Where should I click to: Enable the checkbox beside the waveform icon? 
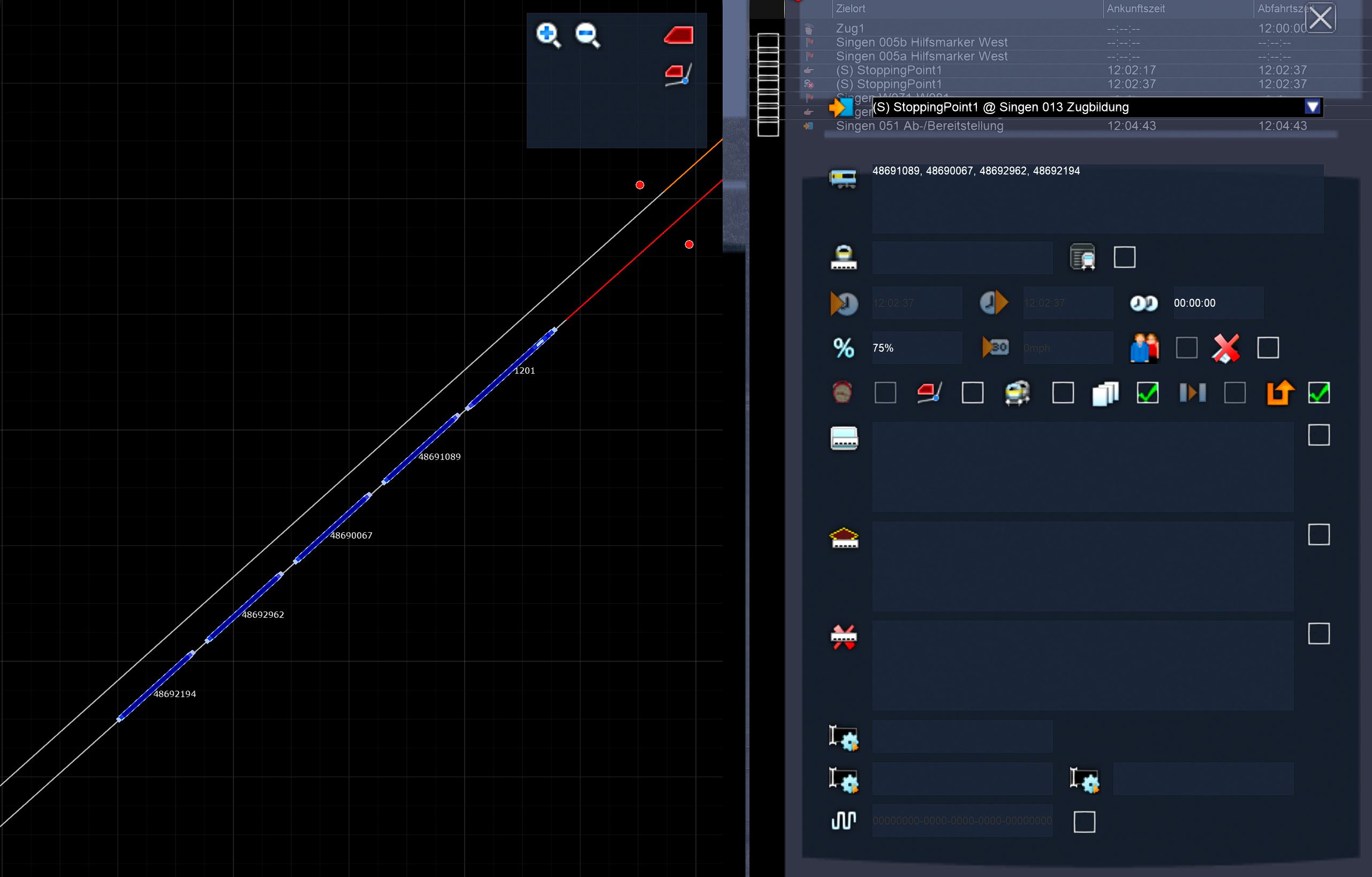click(x=1084, y=822)
